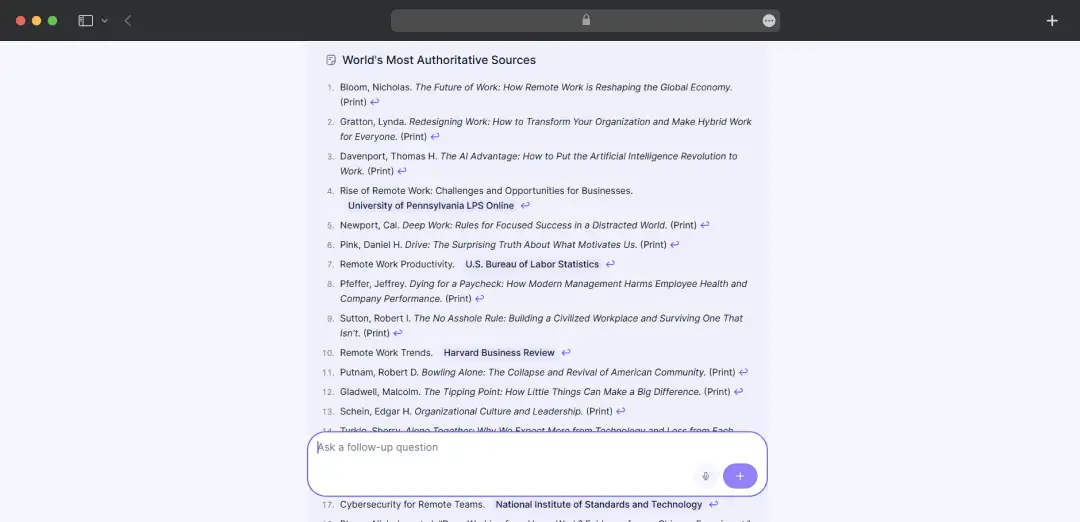
Task: Open University of Pennsylvania LPS Online link
Action: tap(430, 205)
